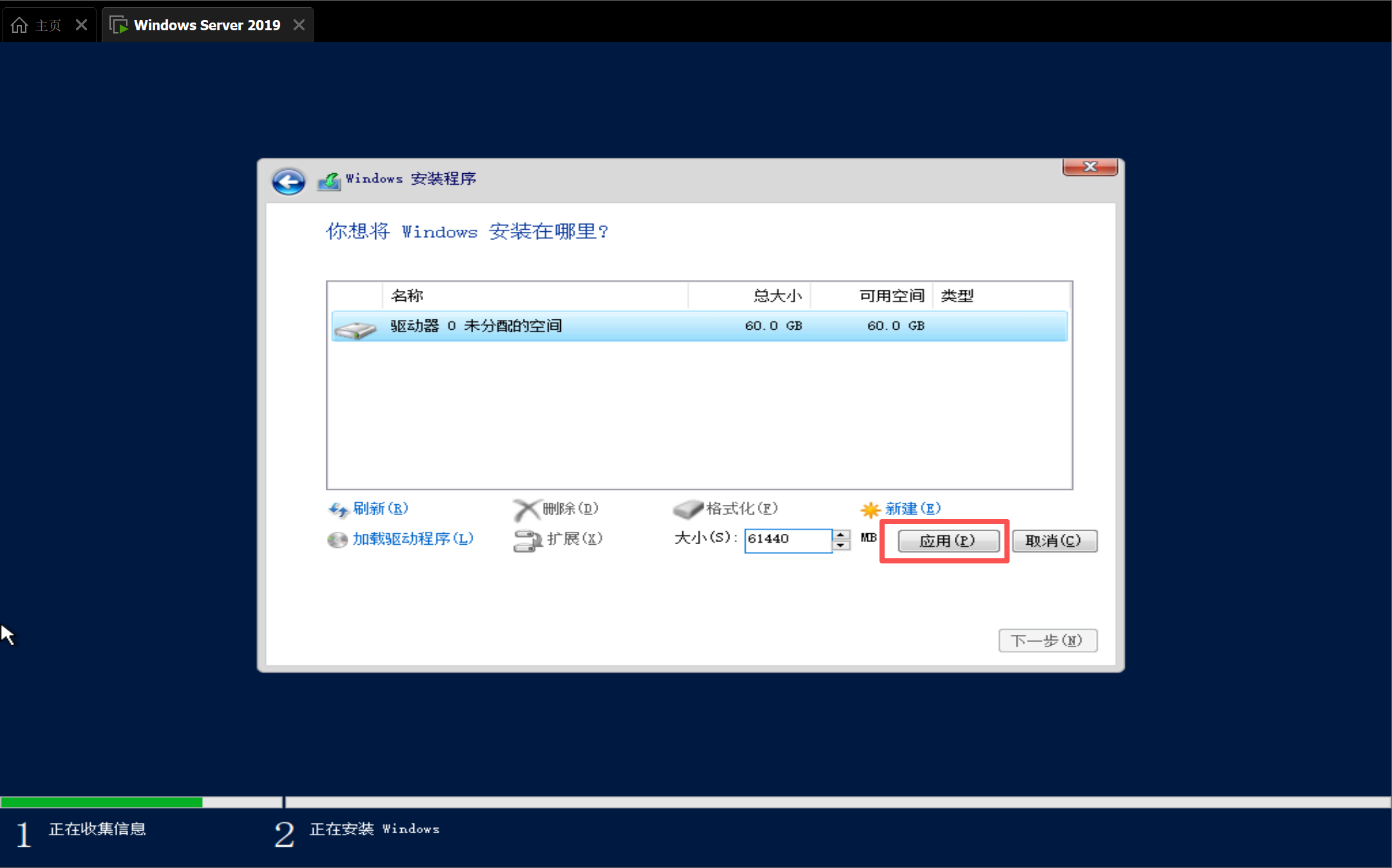
Task: Click the 扩展(X) extend link
Action: click(x=575, y=538)
